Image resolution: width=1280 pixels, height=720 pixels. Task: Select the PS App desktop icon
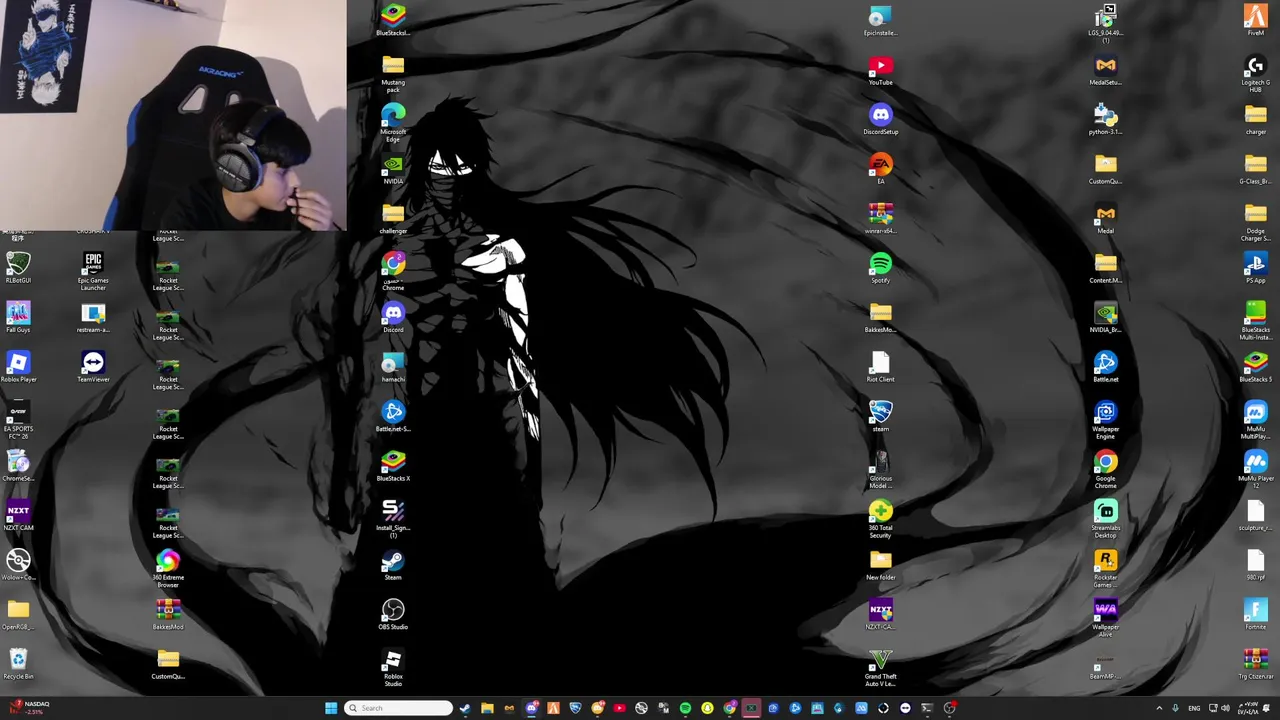coord(1255,268)
